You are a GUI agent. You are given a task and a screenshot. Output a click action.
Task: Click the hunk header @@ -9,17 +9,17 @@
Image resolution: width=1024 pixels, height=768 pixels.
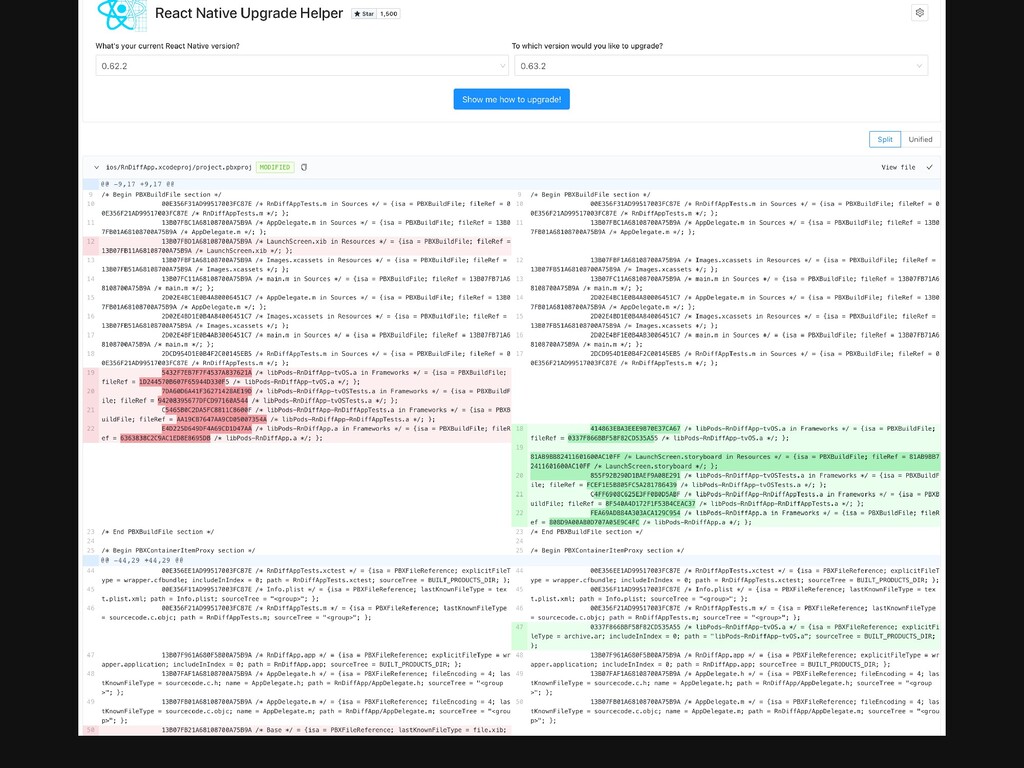point(138,184)
